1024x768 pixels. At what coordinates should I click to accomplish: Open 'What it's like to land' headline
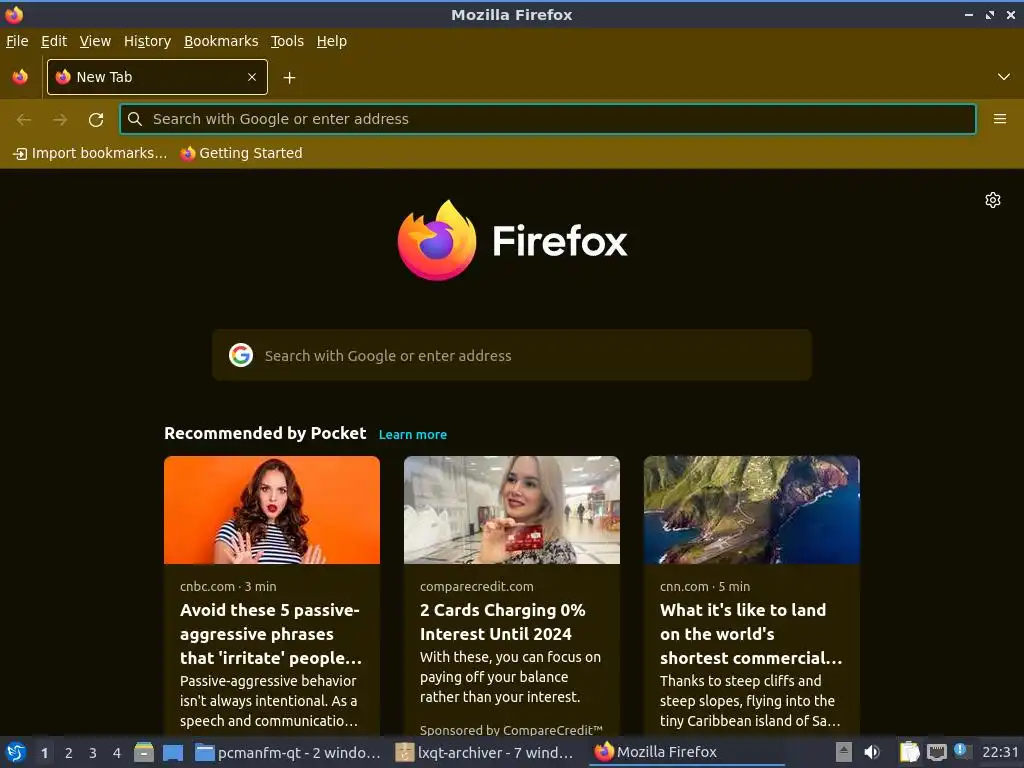(751, 634)
